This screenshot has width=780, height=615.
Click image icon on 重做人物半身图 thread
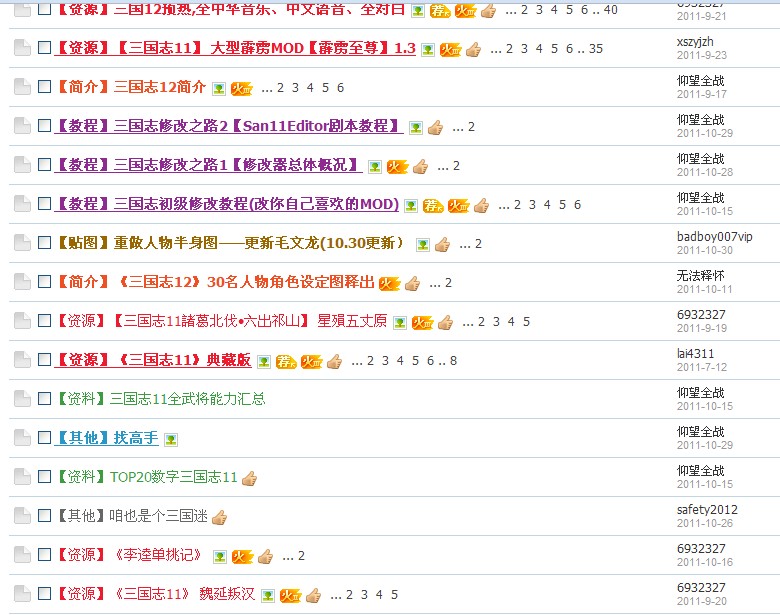click(x=422, y=244)
